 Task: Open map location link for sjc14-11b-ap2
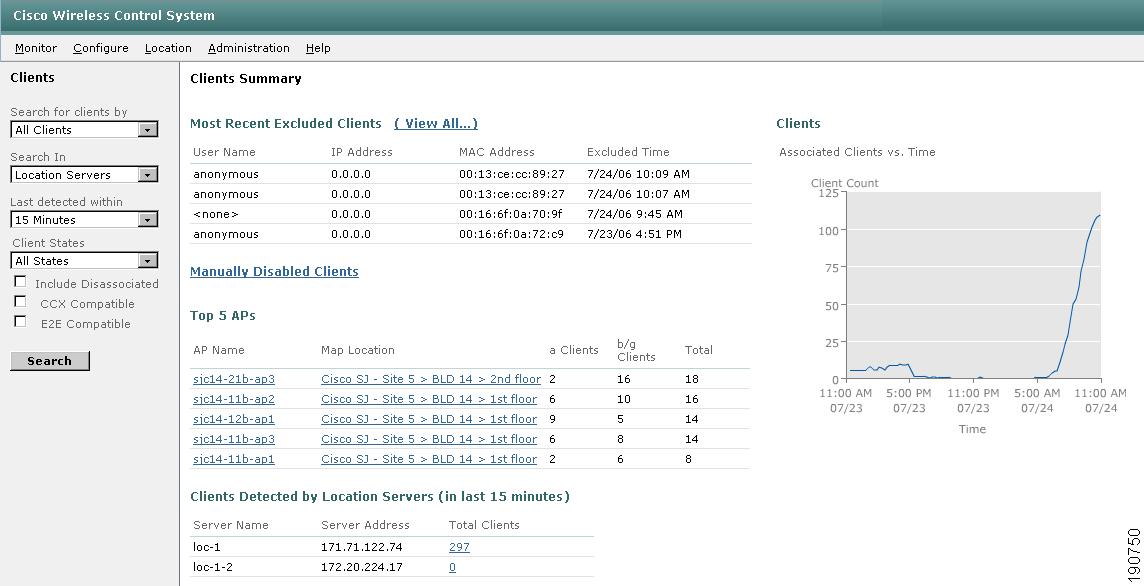point(429,399)
